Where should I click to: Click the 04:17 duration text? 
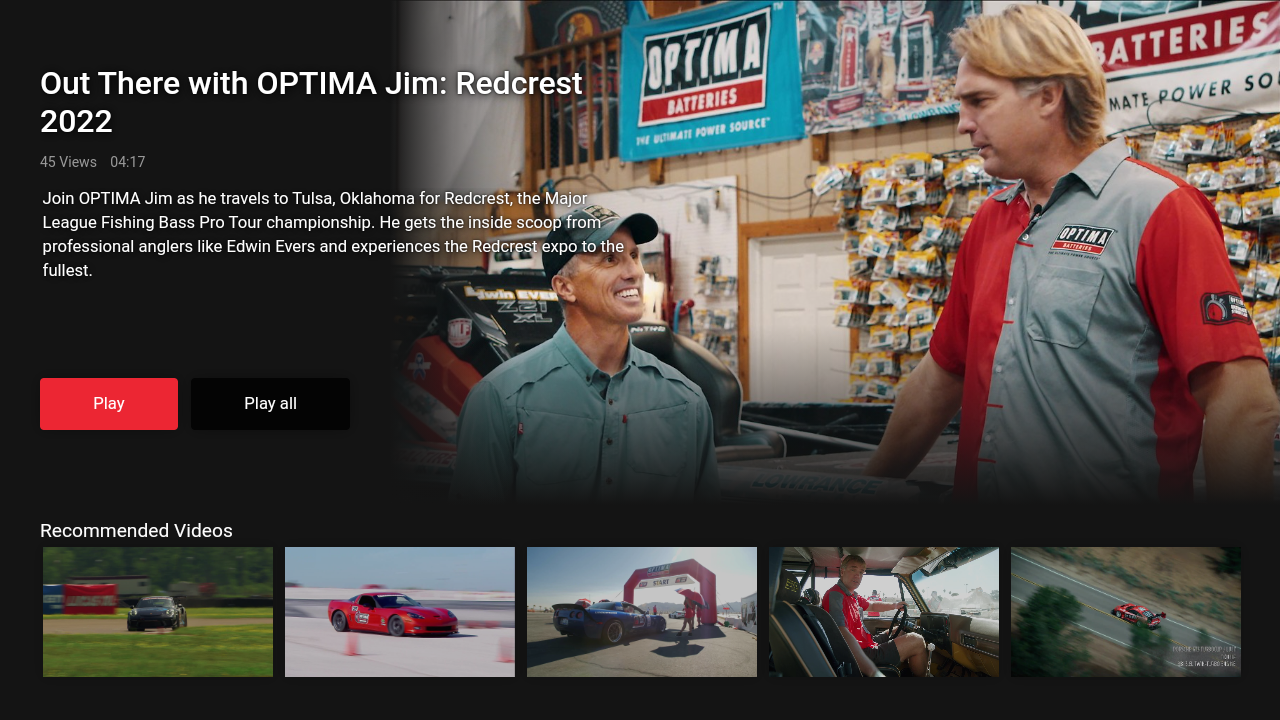coord(128,162)
